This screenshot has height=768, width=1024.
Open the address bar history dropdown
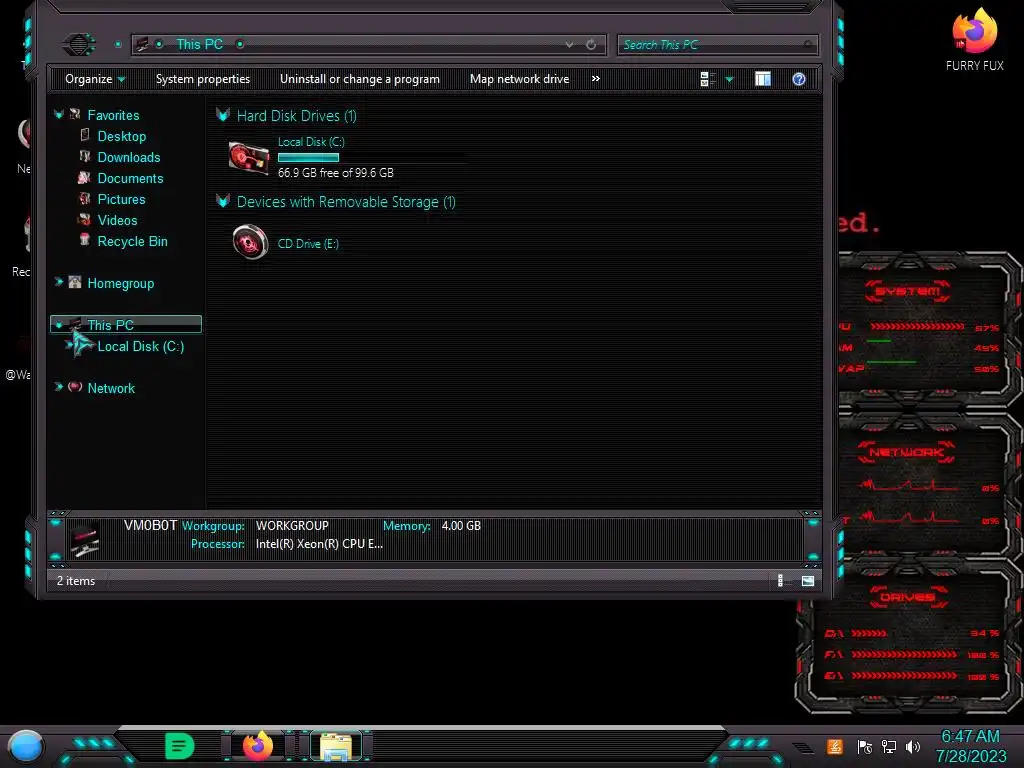point(569,44)
